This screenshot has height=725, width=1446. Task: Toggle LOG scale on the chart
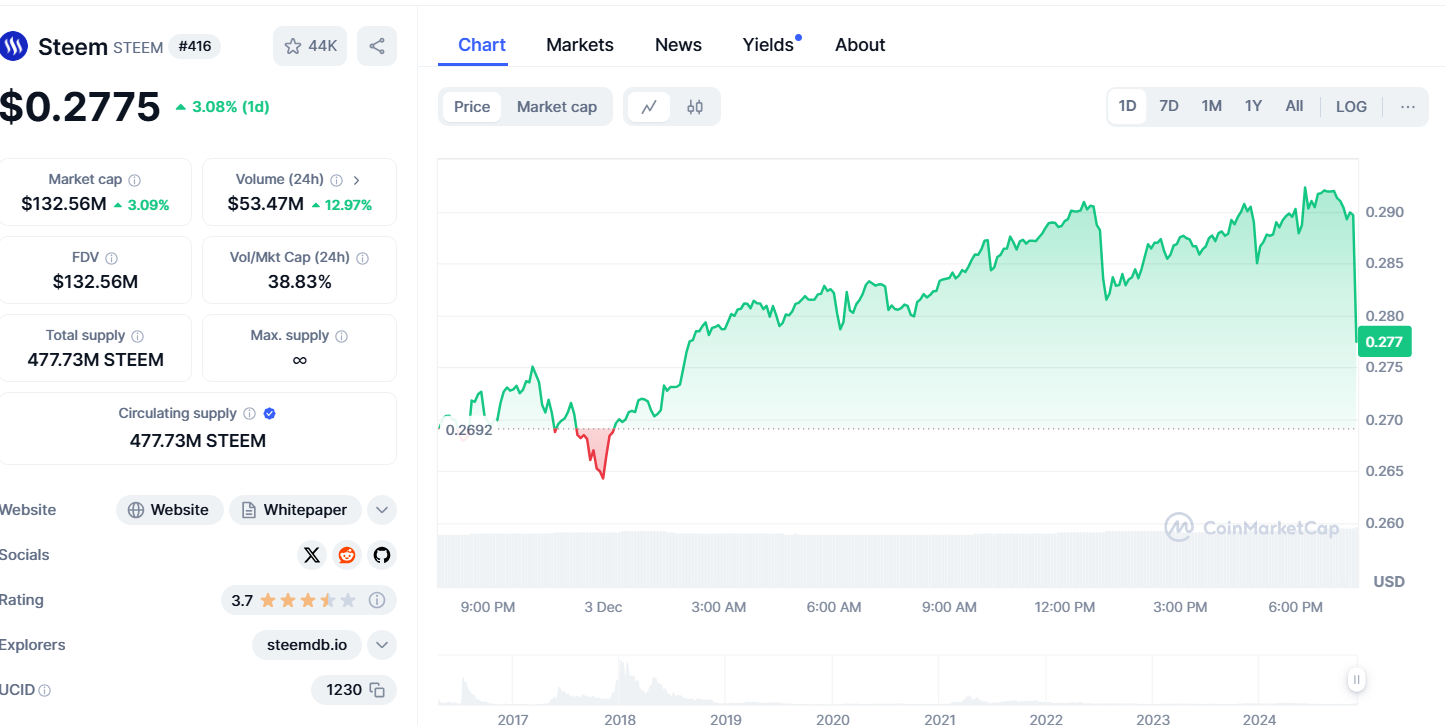point(1351,107)
